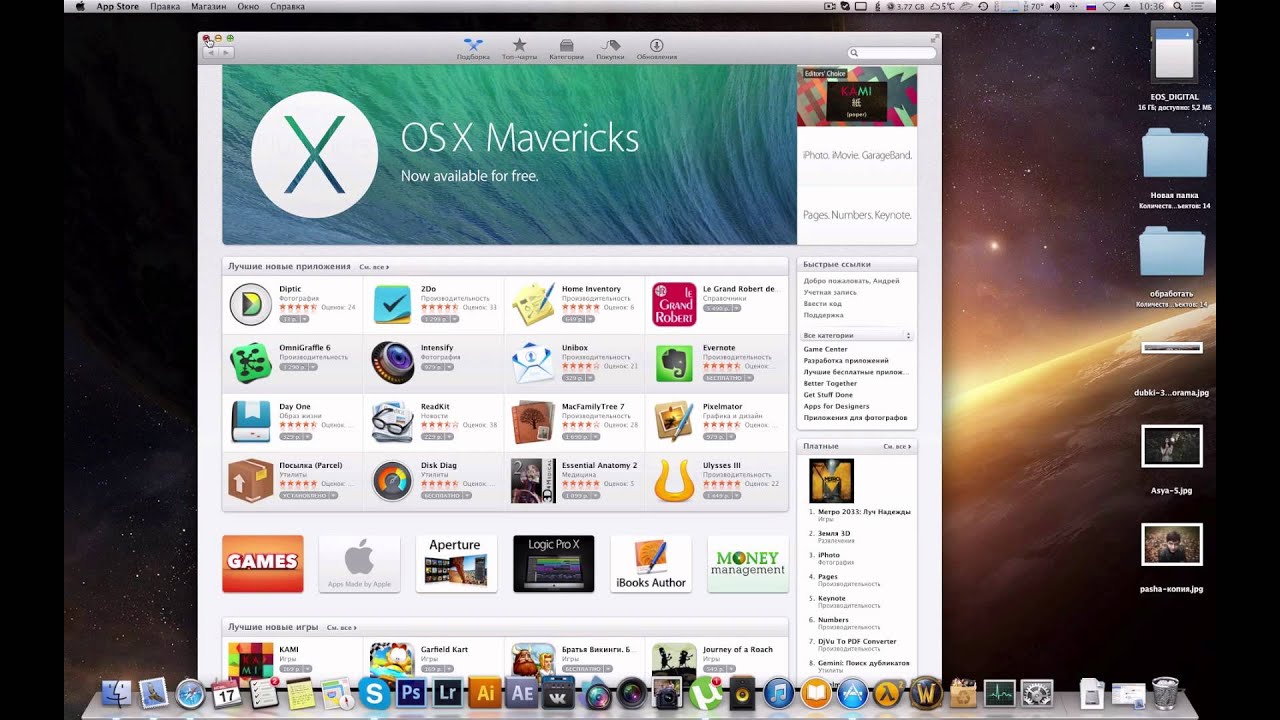1280x720 pixels.
Task: Open the iBooks Author tile
Action: 651,564
